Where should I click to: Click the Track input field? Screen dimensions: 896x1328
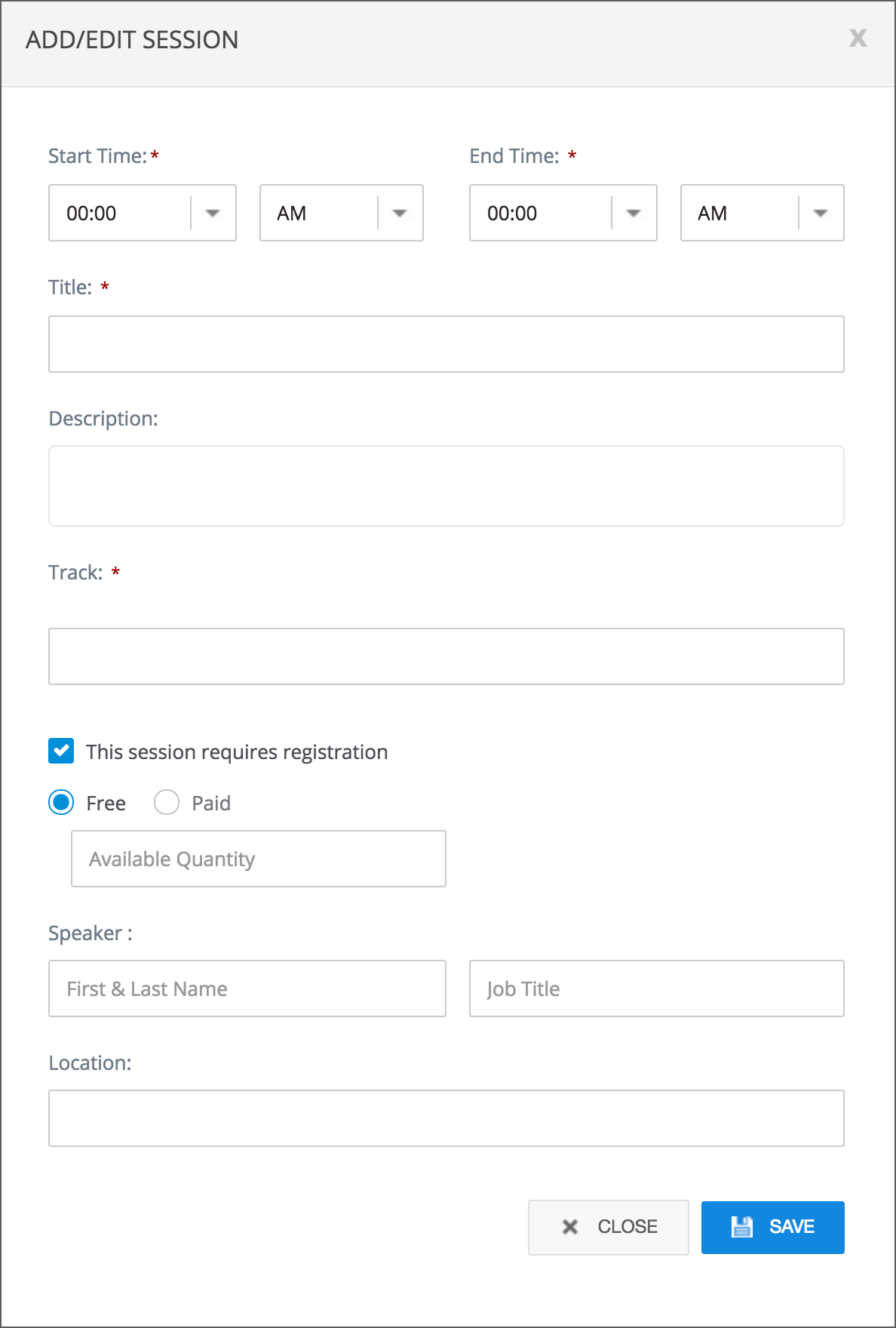pyautogui.click(x=446, y=656)
